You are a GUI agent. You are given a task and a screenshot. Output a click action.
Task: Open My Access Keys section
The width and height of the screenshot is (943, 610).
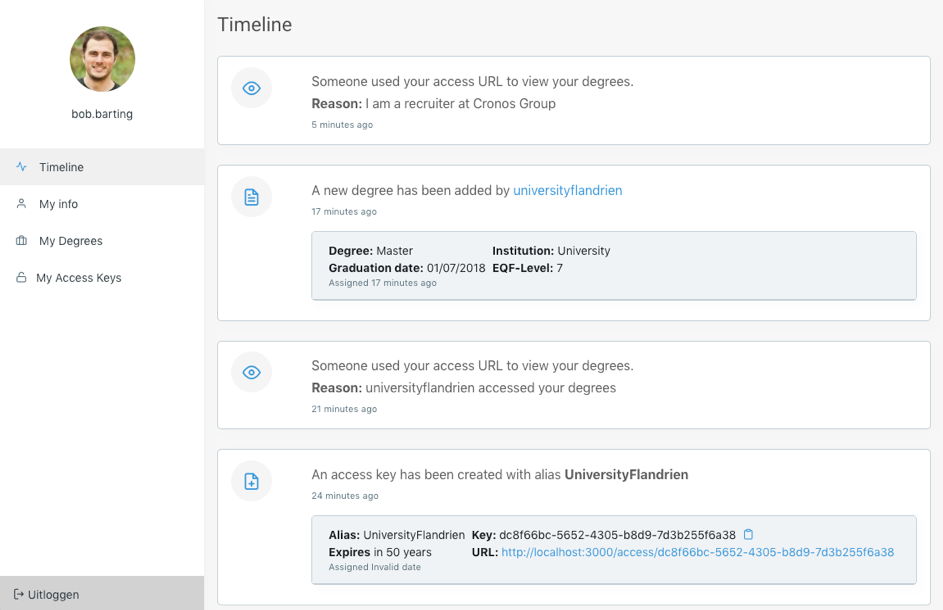pos(102,277)
